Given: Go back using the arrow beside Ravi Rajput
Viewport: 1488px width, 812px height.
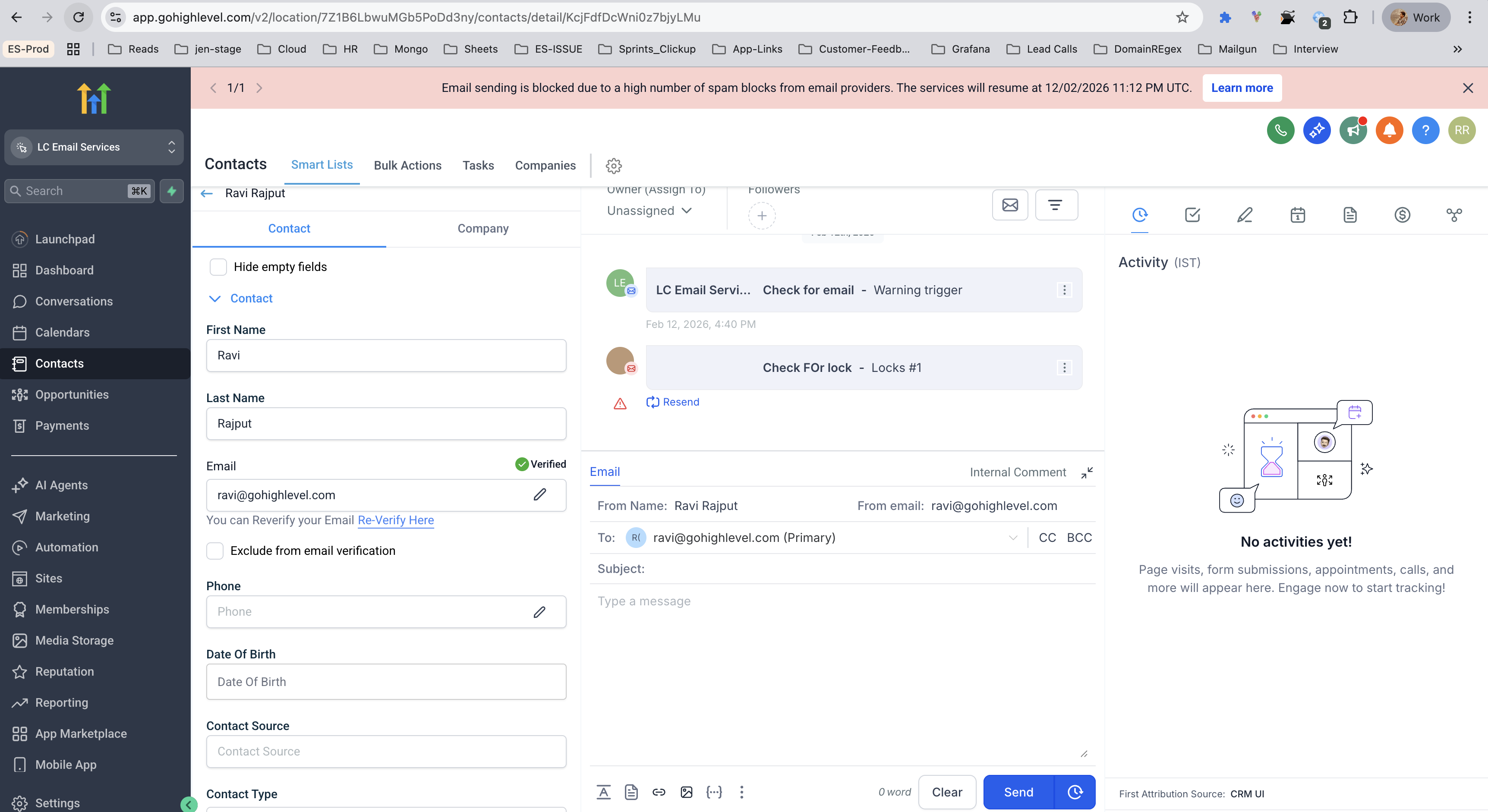Looking at the screenshot, I should coord(207,193).
